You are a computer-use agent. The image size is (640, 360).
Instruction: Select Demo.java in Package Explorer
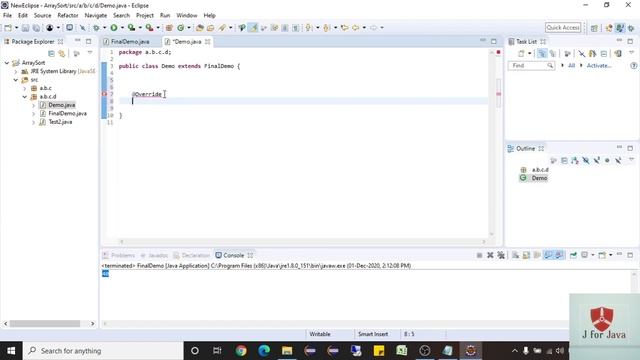pos(62,105)
